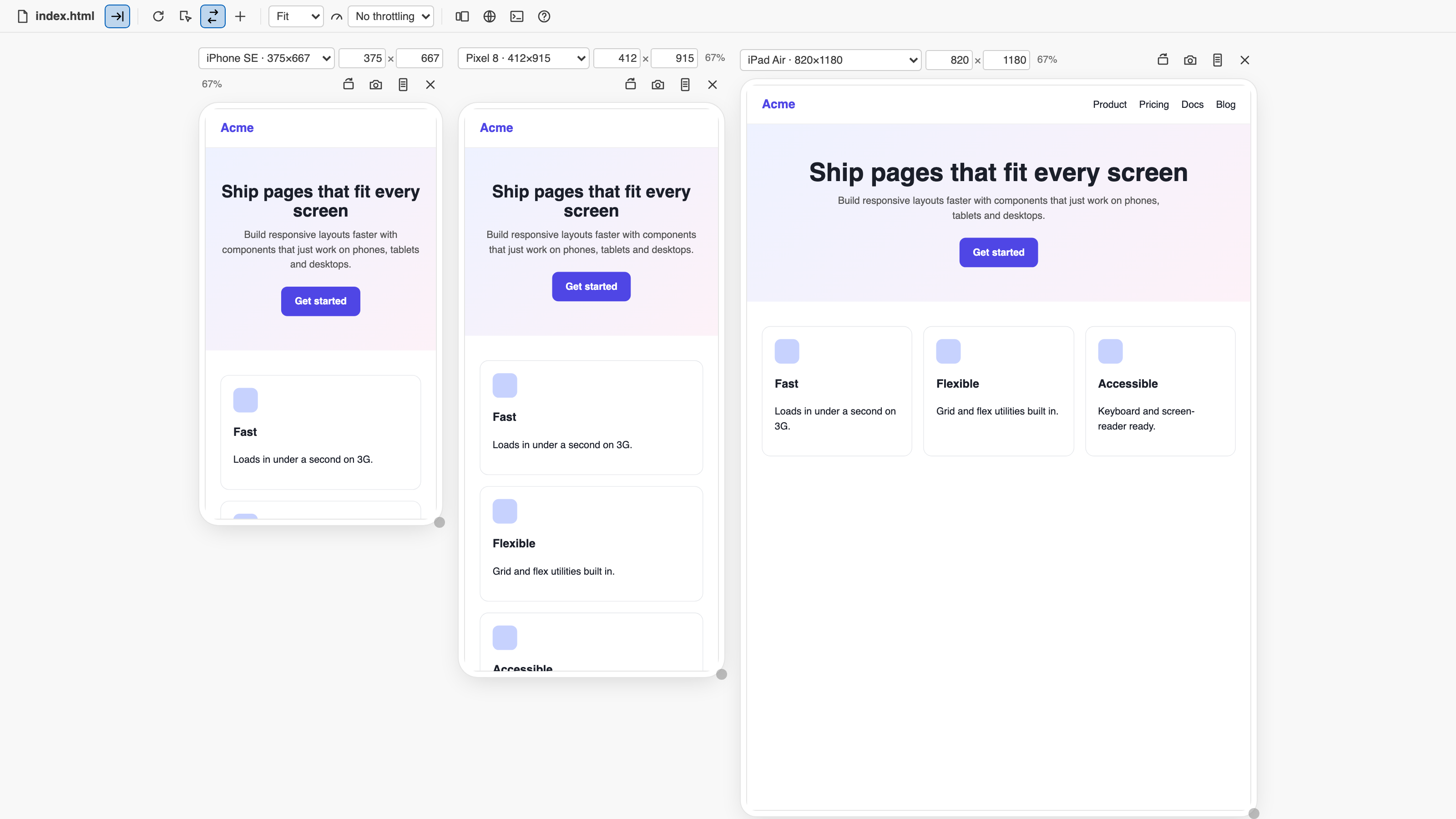The height and width of the screenshot is (819, 1456).
Task: Rotate the Pixel 8 pane
Action: coord(631,85)
